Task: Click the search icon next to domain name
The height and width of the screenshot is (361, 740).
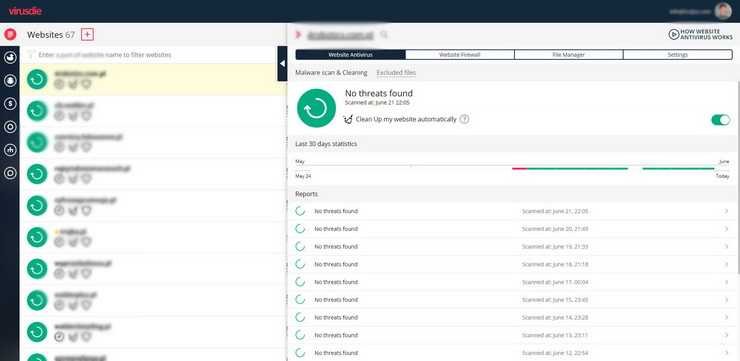Action: tap(385, 34)
